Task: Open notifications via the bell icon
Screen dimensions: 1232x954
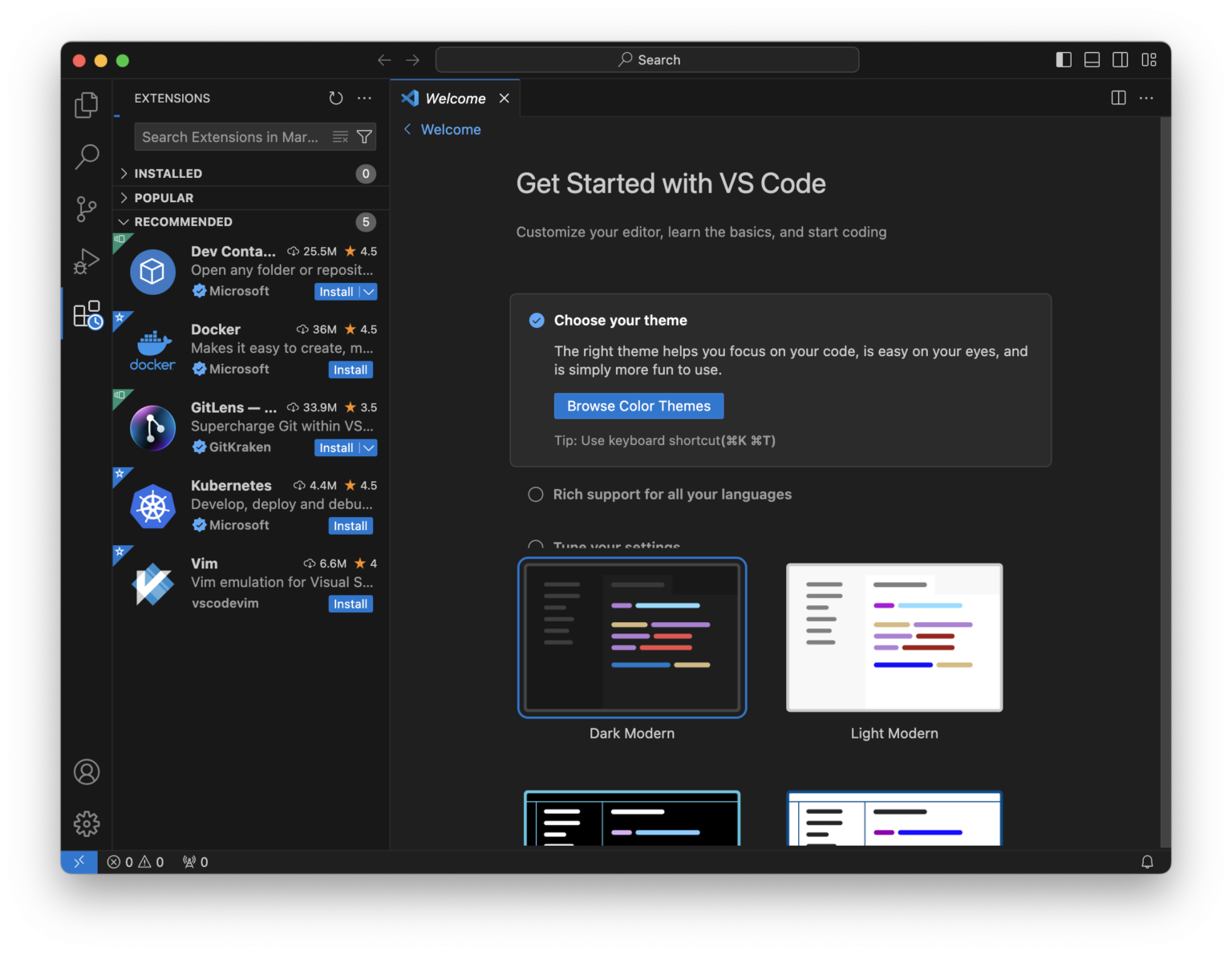Action: (x=1147, y=861)
